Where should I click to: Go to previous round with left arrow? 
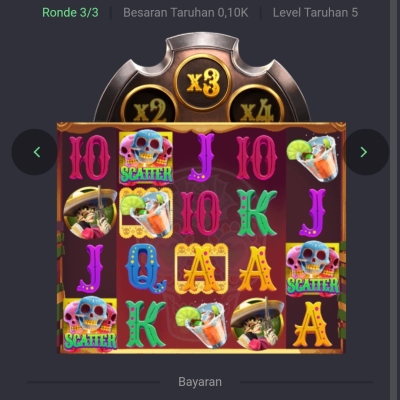pos(34,152)
